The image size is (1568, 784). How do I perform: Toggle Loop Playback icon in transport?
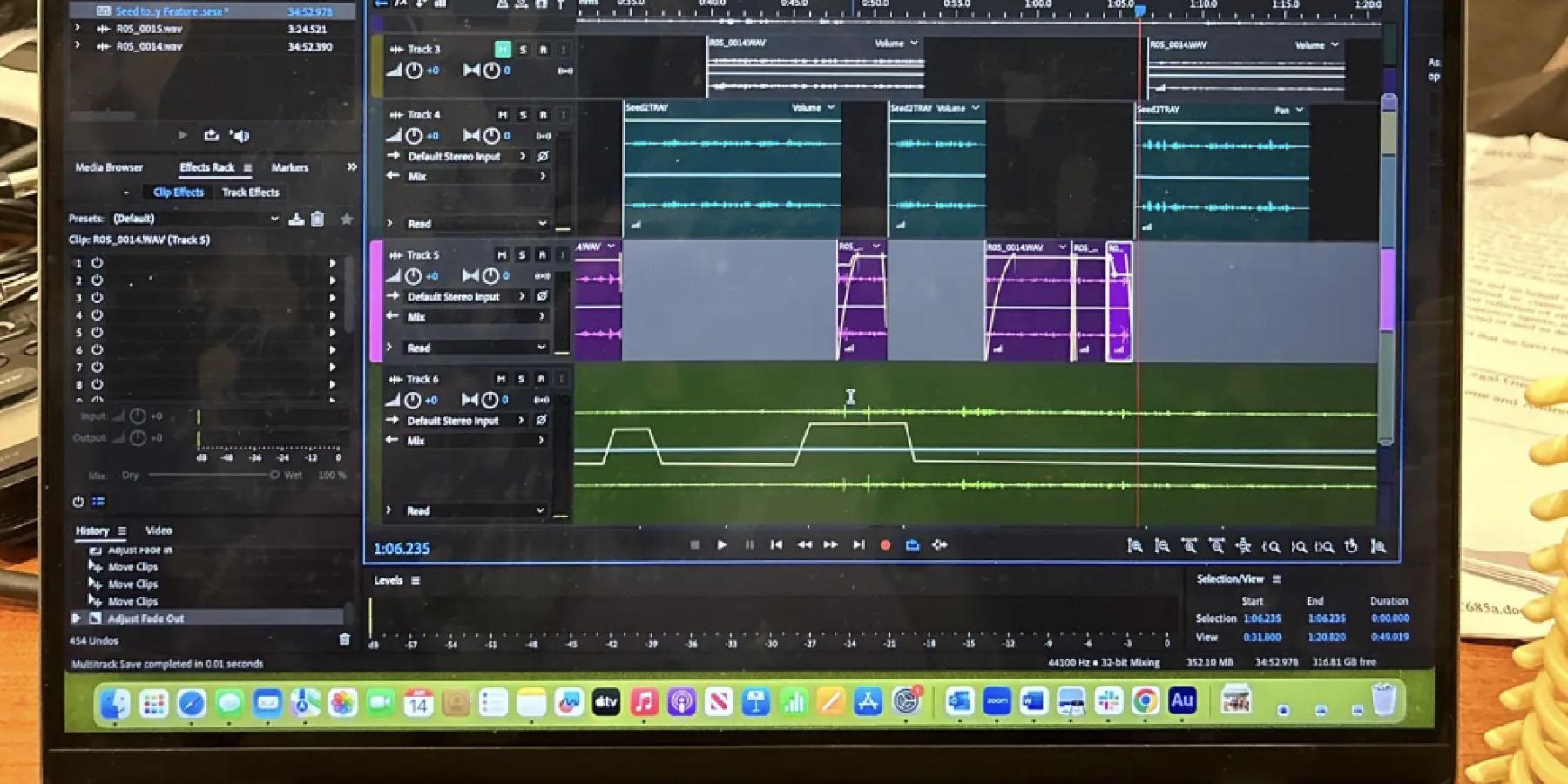[912, 545]
